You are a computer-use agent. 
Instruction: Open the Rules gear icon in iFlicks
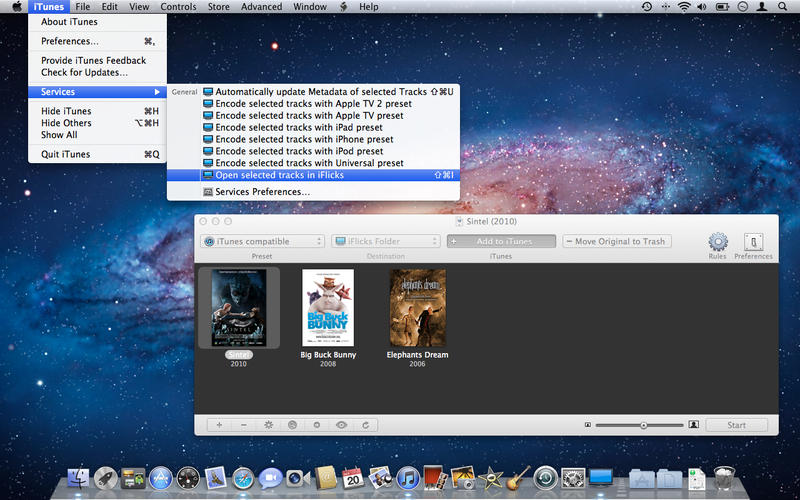tap(717, 243)
